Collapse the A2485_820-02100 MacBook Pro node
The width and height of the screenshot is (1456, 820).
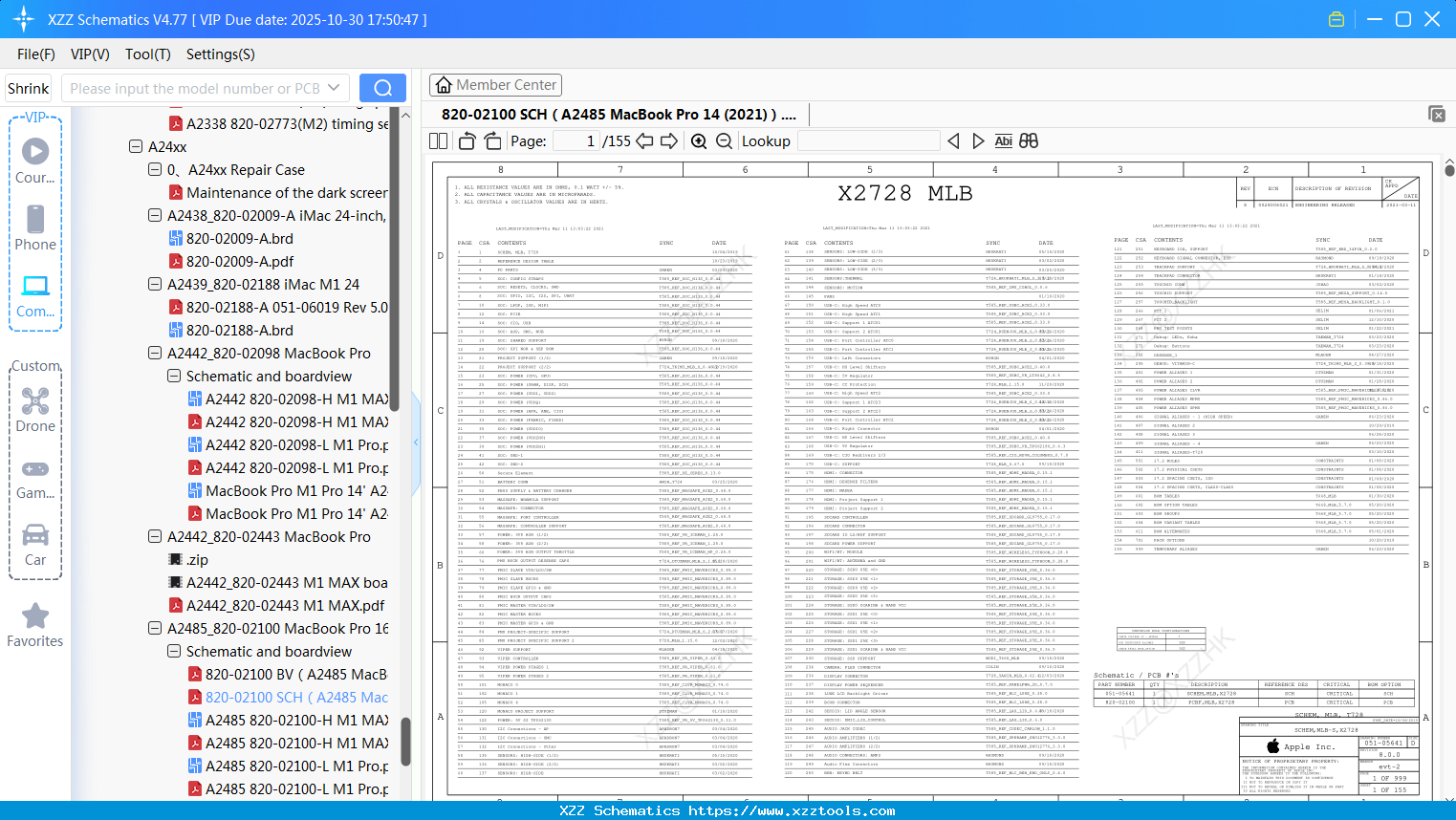tap(155, 629)
